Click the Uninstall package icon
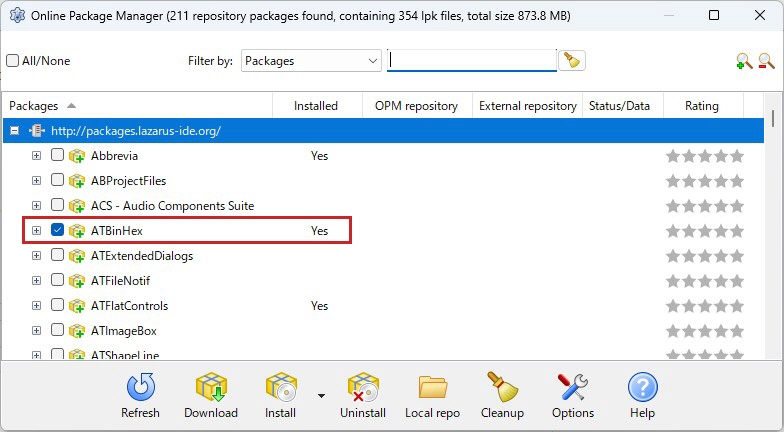 coord(362,387)
